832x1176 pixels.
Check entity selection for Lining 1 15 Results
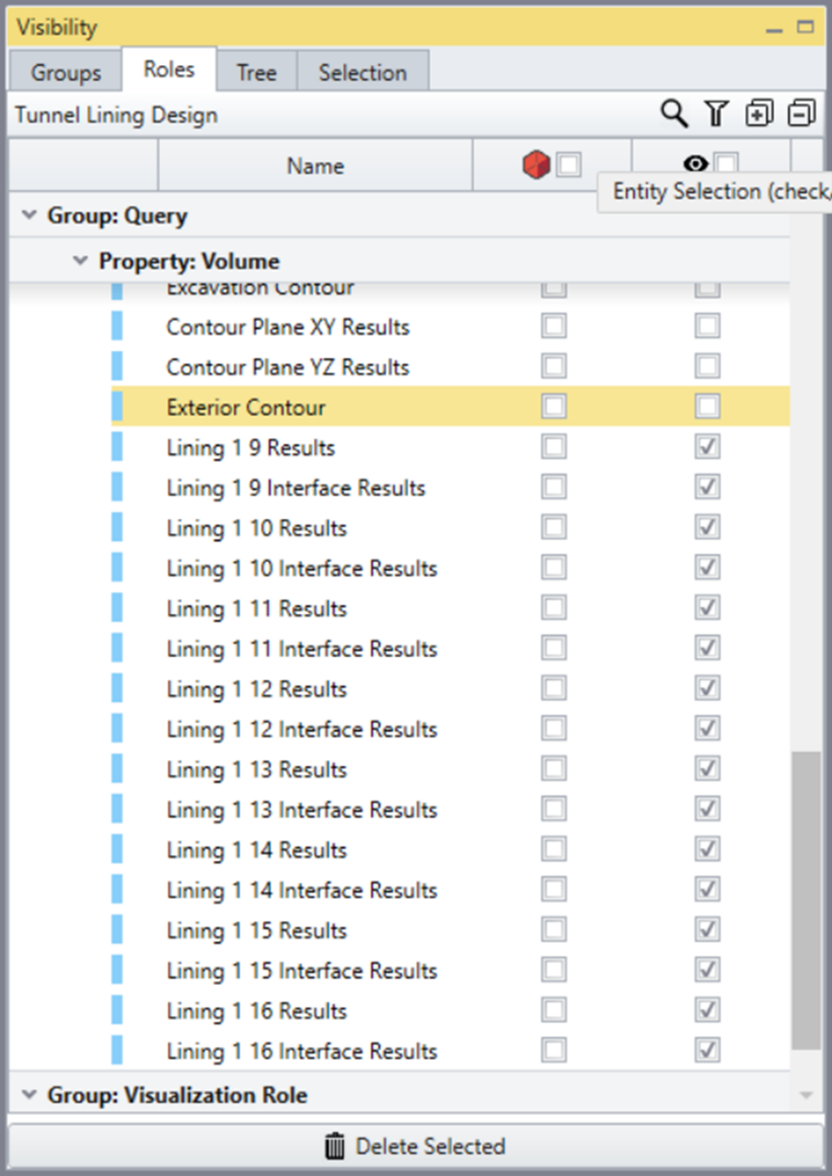(x=554, y=930)
